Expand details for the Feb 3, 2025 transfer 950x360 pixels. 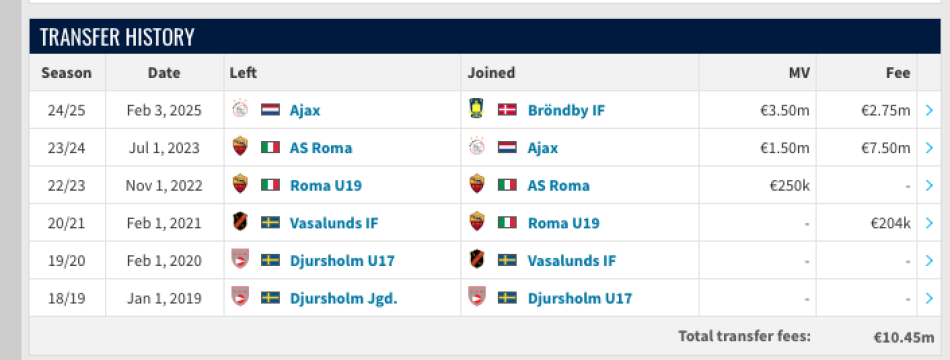click(x=929, y=110)
